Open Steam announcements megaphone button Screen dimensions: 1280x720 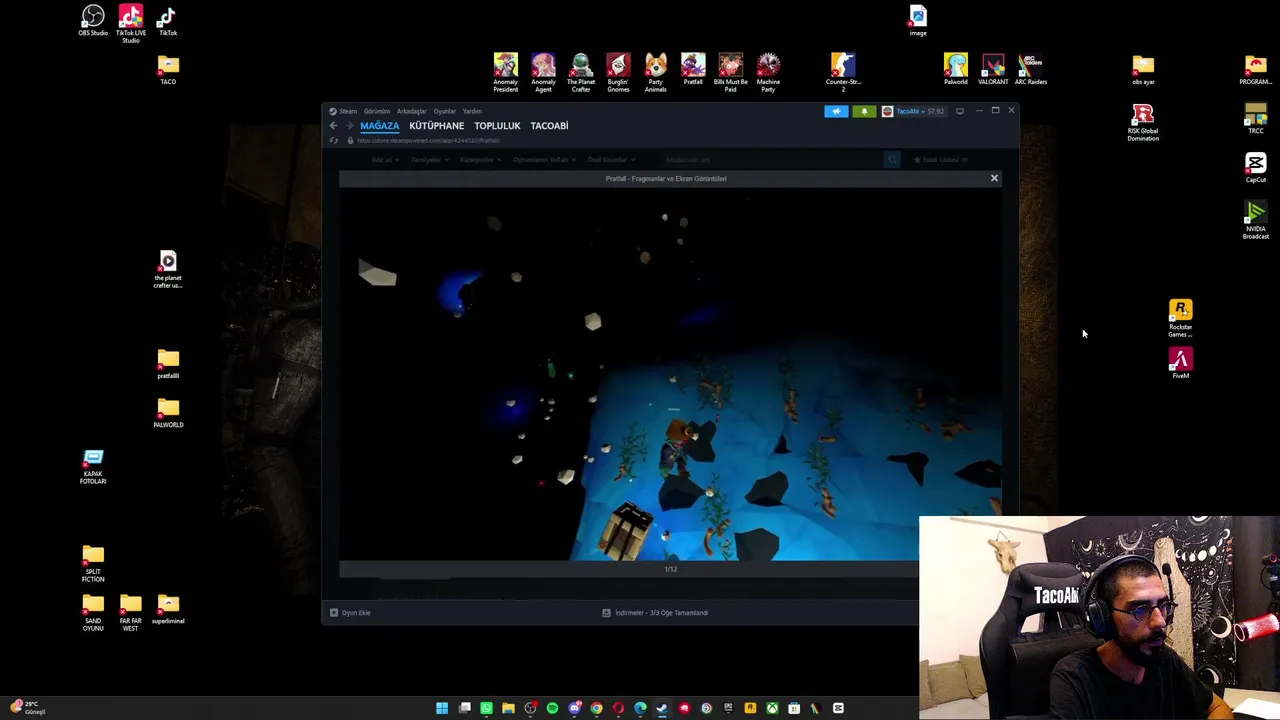point(836,111)
